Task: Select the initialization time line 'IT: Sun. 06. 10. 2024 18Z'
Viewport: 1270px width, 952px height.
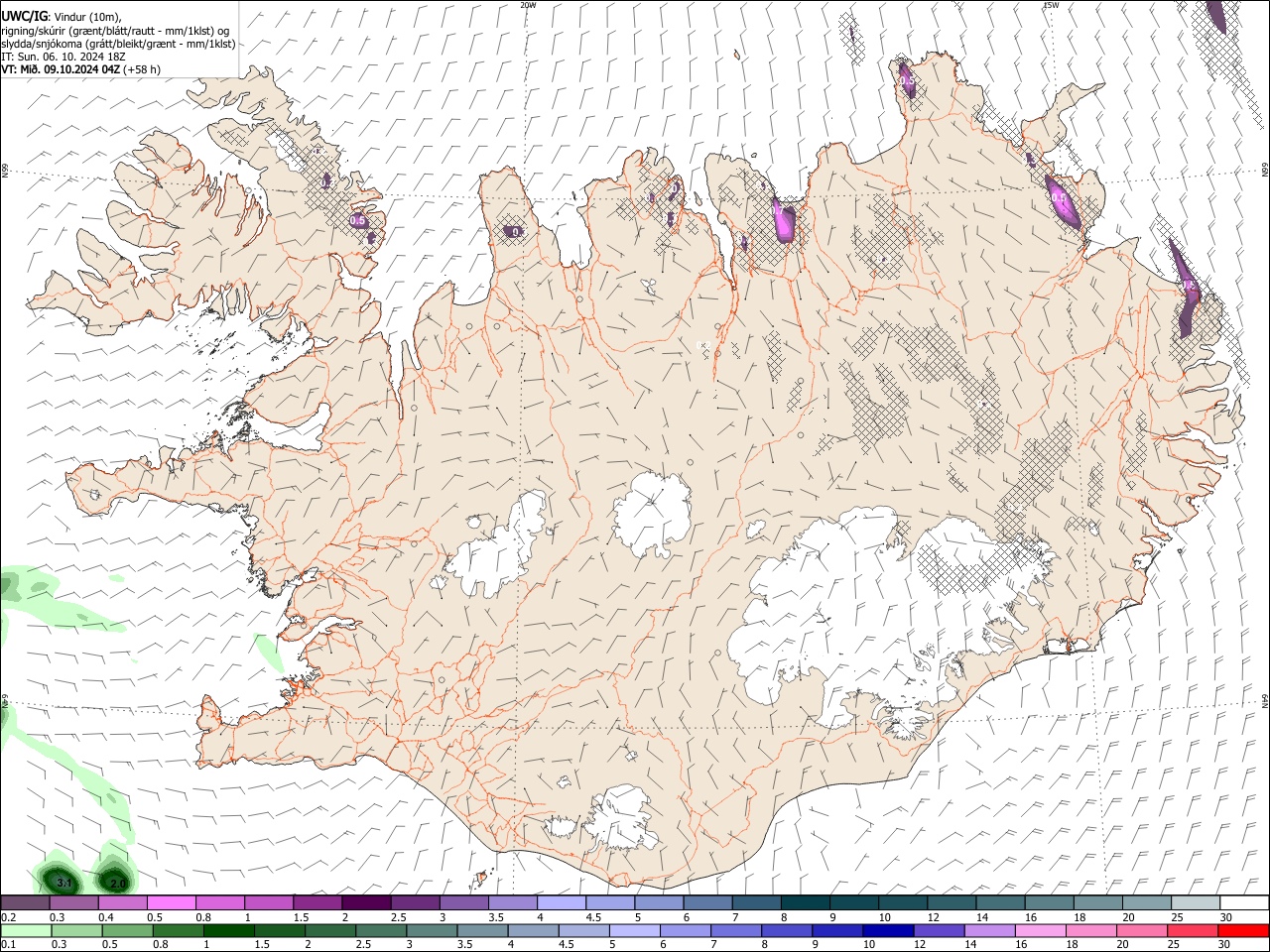Action: tap(63, 57)
